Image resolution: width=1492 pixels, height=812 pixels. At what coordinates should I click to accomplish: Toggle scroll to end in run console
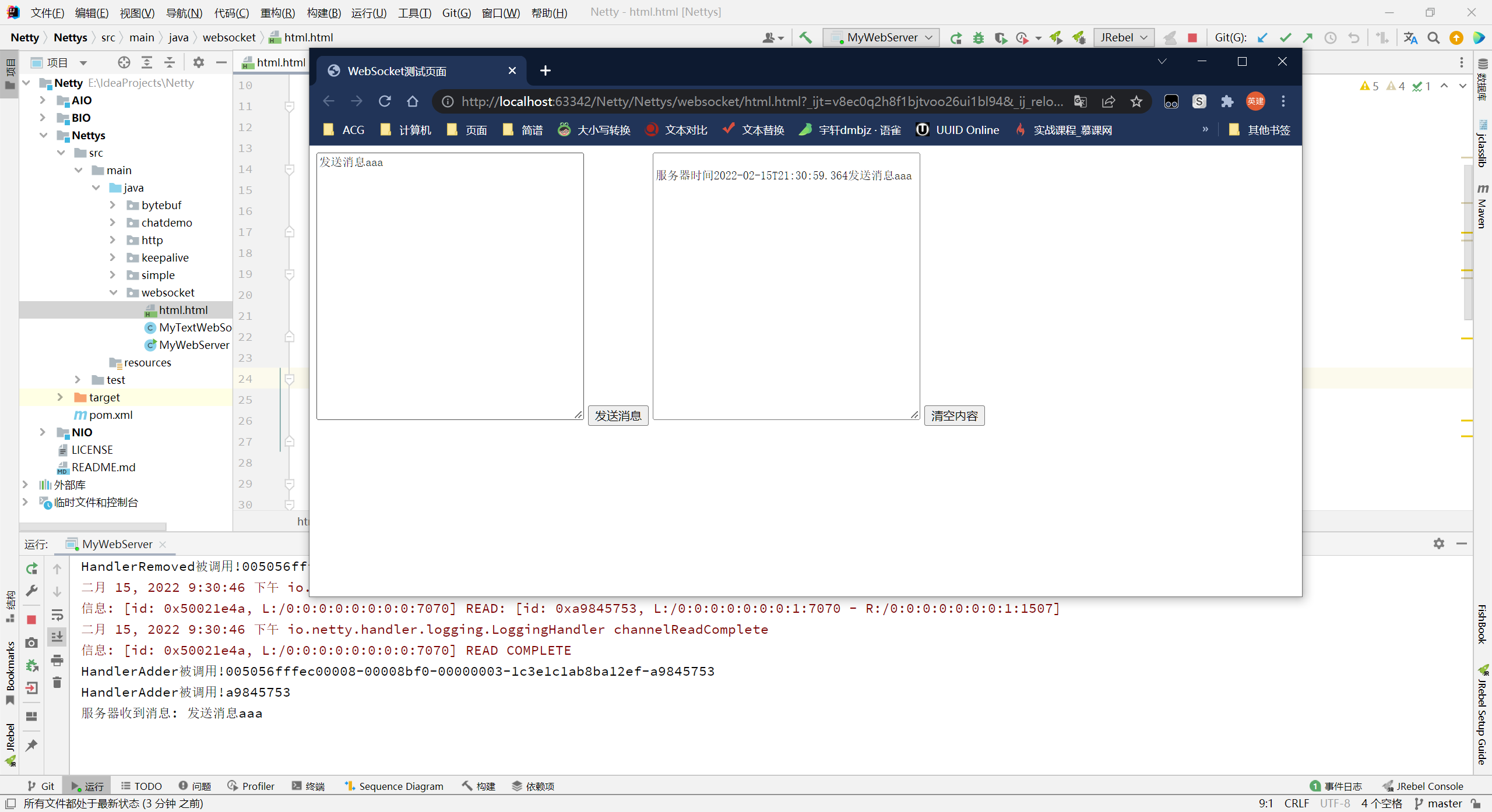tap(57, 637)
